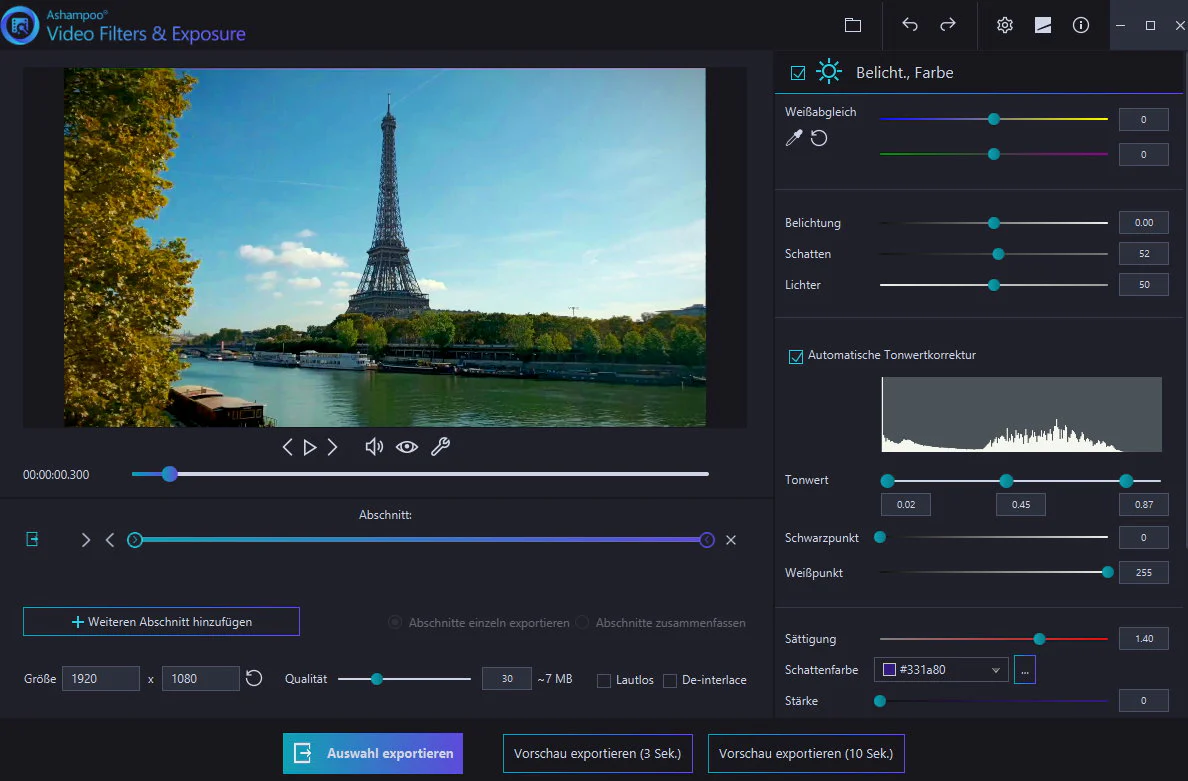Toggle before/after preview eye icon
The image size is (1188, 781).
pyautogui.click(x=407, y=447)
